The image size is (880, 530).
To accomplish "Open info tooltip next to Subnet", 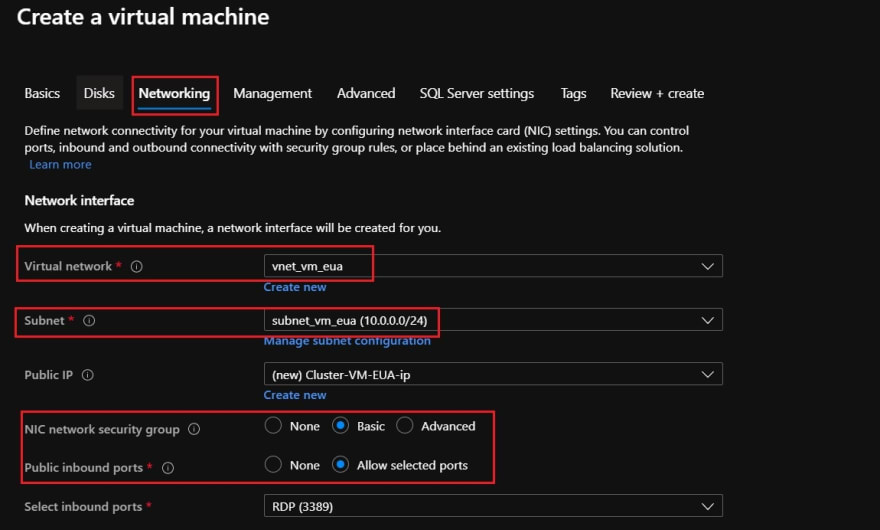I will tap(89, 321).
